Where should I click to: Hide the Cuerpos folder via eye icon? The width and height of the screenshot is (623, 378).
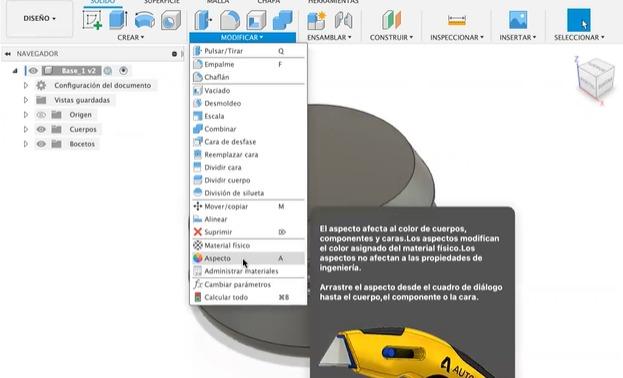tap(41, 130)
